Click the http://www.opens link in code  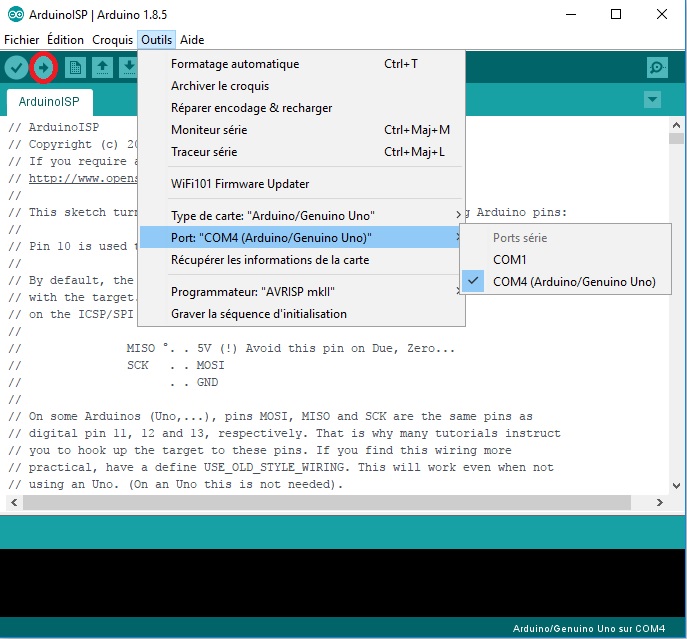point(83,178)
